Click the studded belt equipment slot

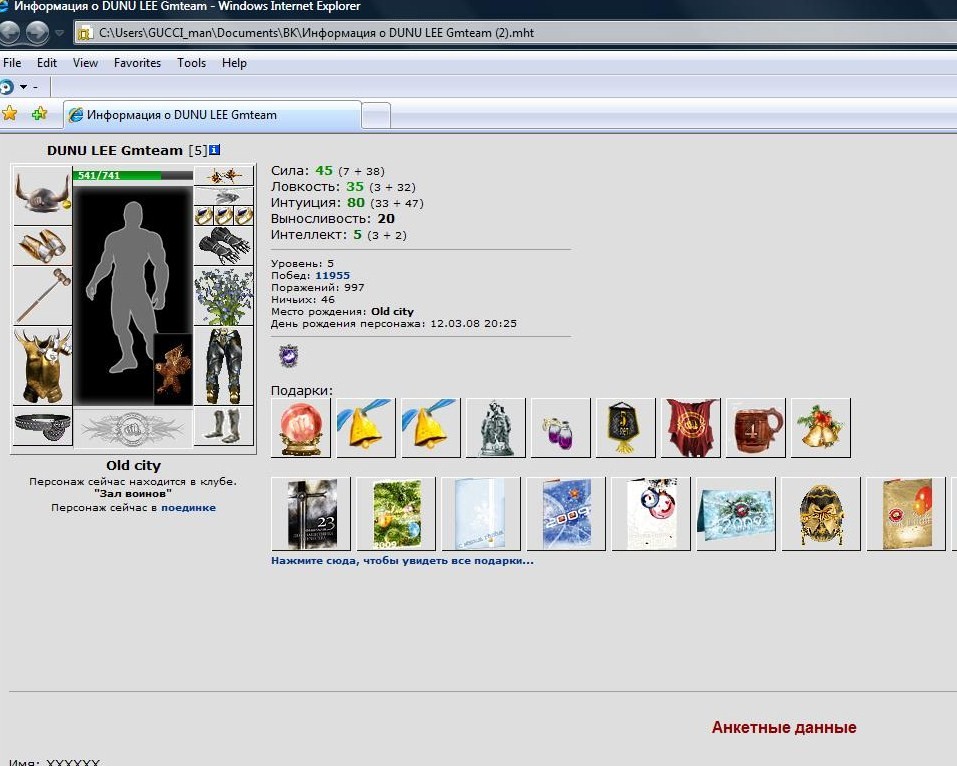42,425
